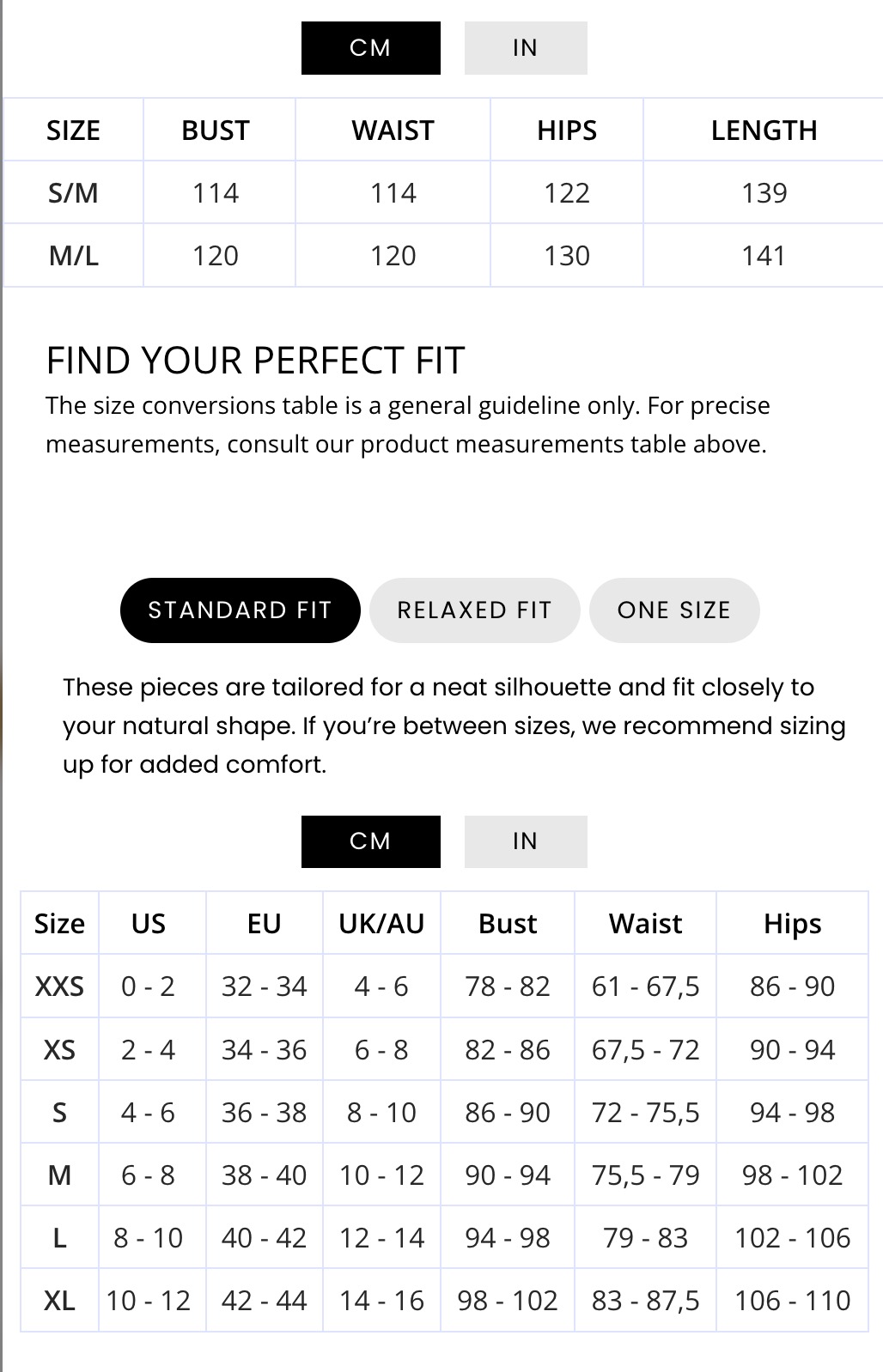Switch to the Relaxed Fit tab
Viewport: 883px width, 1372px height.
[474, 610]
